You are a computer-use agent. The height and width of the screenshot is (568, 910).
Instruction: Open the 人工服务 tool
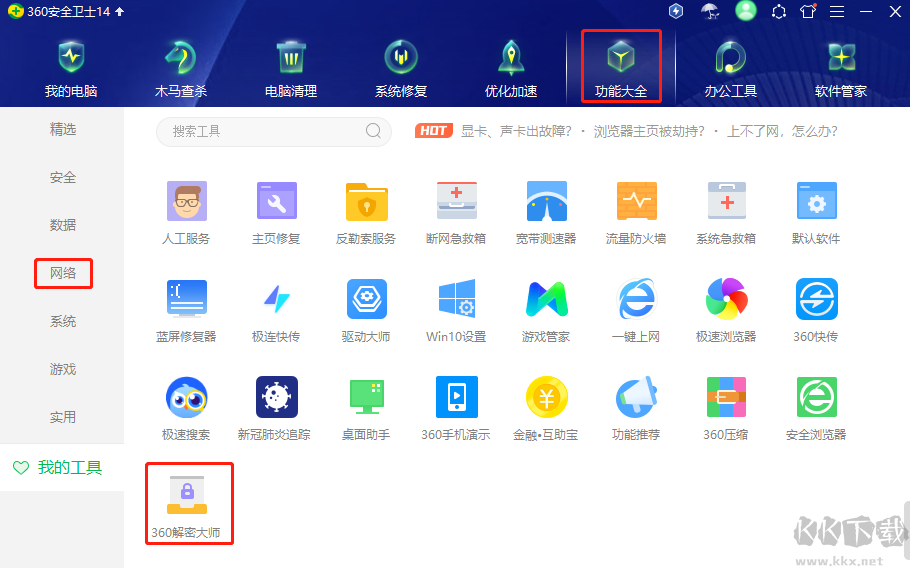click(x=186, y=212)
